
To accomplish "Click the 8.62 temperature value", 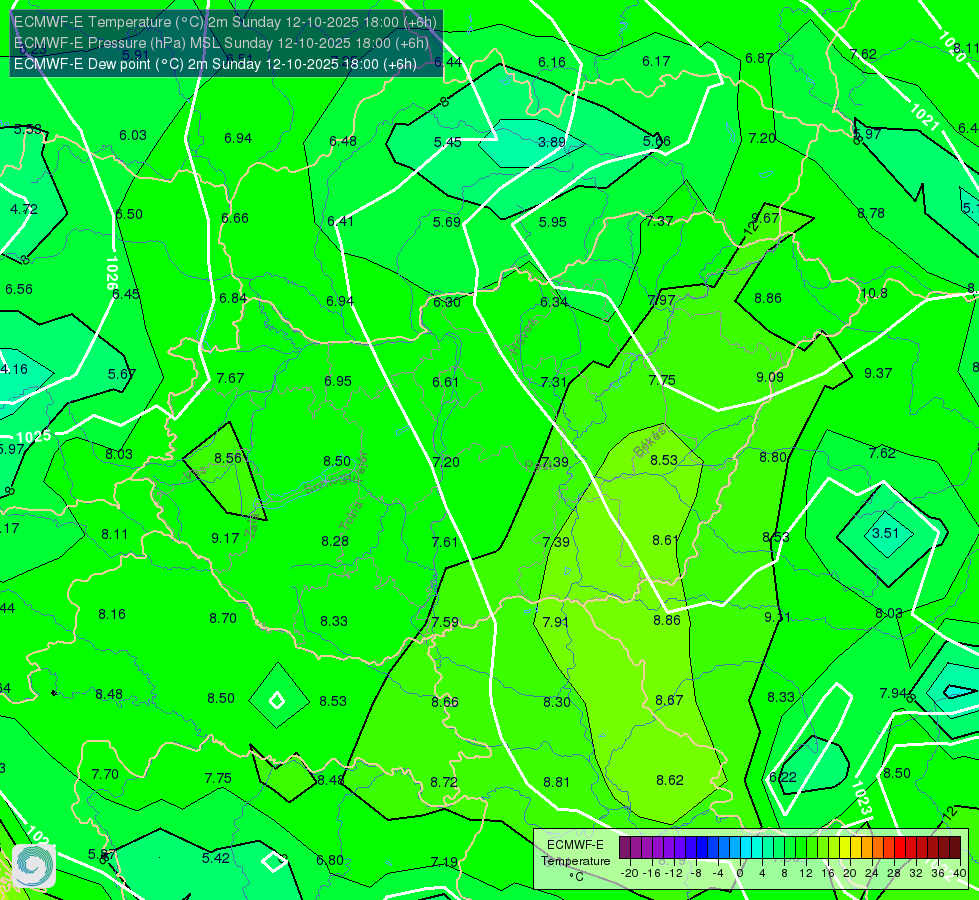I will pos(670,780).
